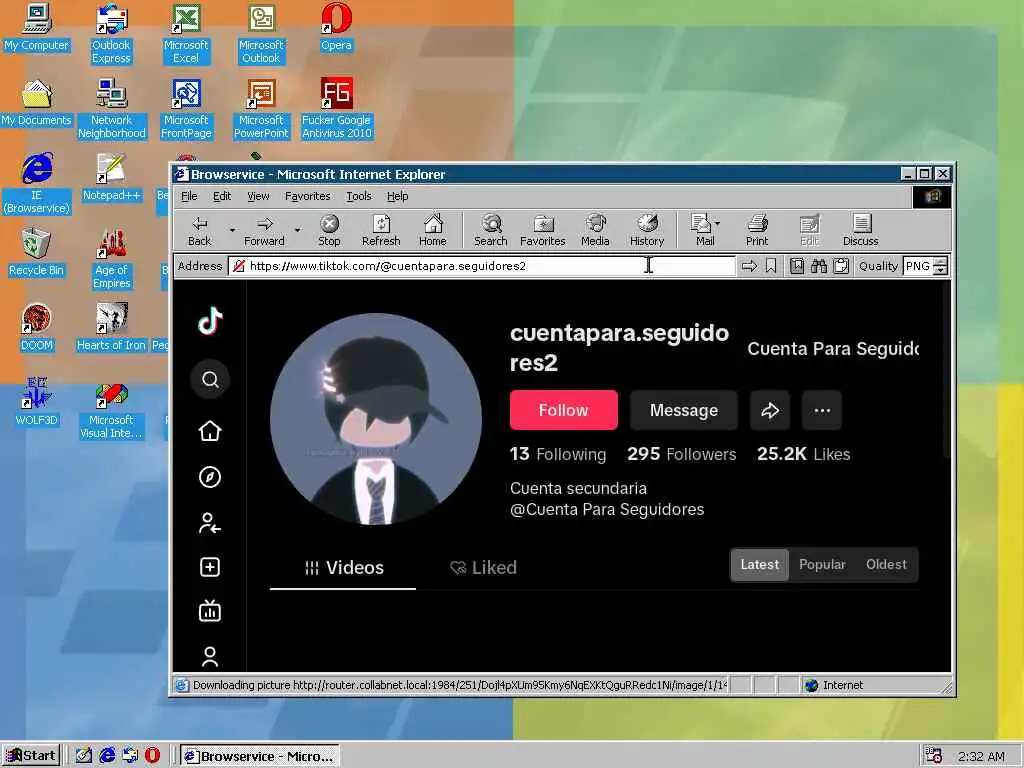
Task: Select the Microsoft Excel desktop icon
Action: [186, 34]
